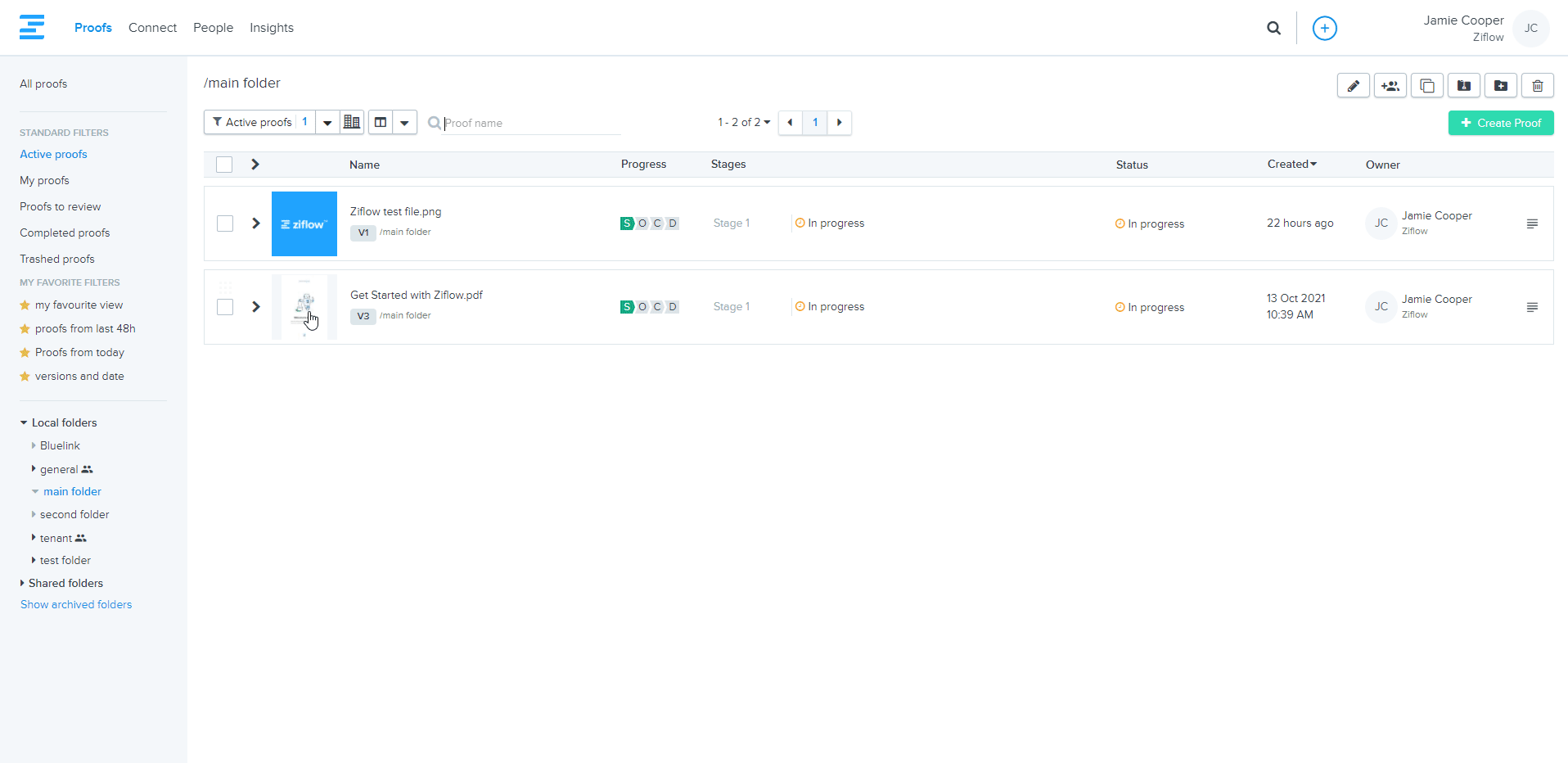The width and height of the screenshot is (1568, 763).
Task: Go to the Insights tab
Action: [271, 28]
